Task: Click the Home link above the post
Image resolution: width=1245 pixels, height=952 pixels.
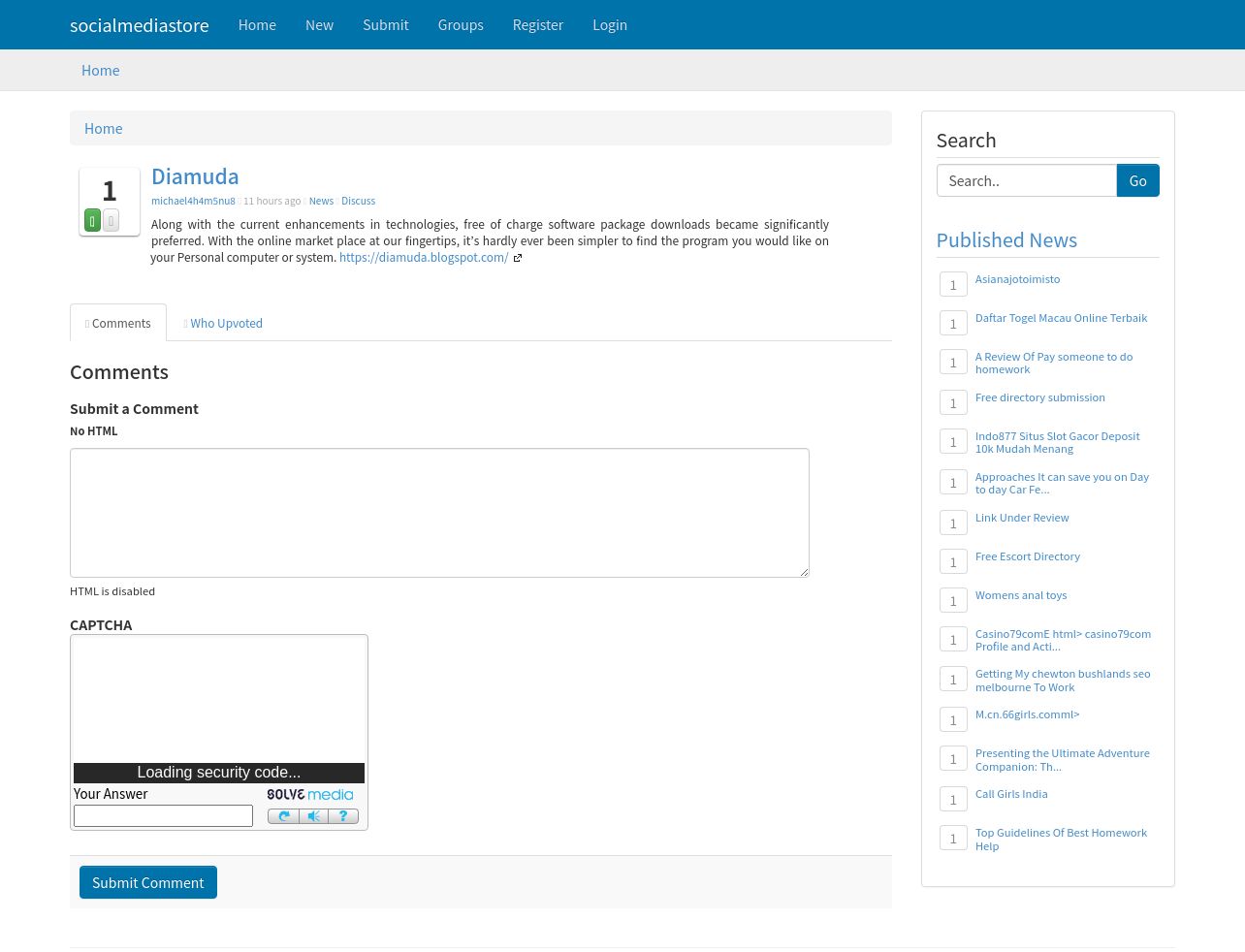Action: (x=104, y=129)
